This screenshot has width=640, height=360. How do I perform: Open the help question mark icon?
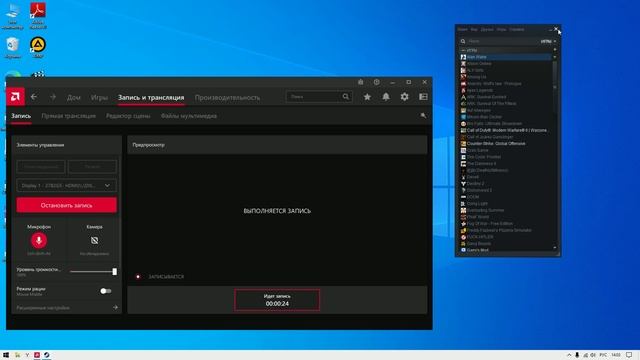point(376,82)
